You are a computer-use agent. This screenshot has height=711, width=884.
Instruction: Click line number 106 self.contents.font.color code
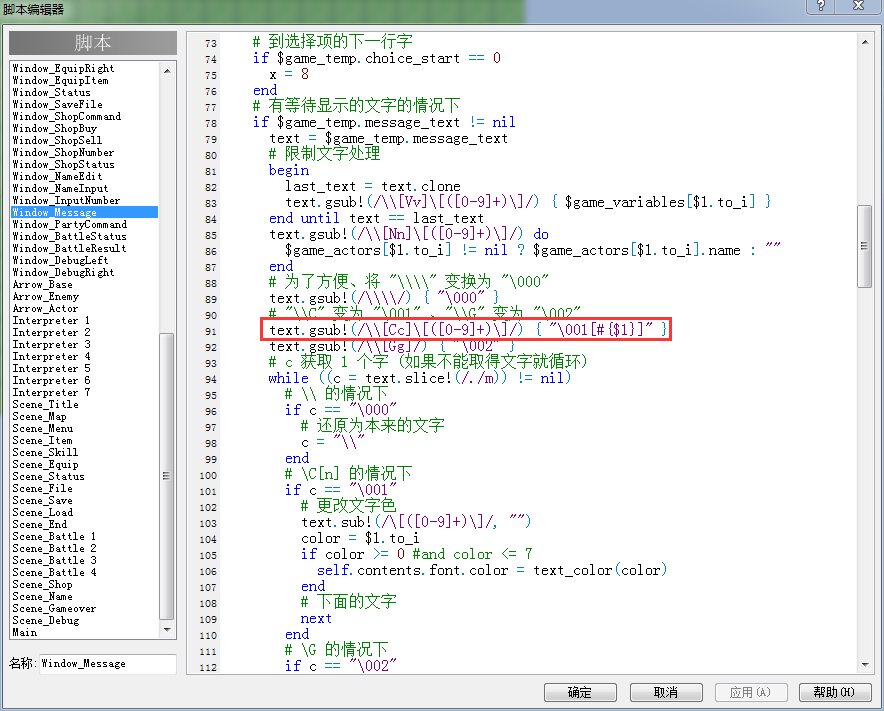(x=492, y=570)
